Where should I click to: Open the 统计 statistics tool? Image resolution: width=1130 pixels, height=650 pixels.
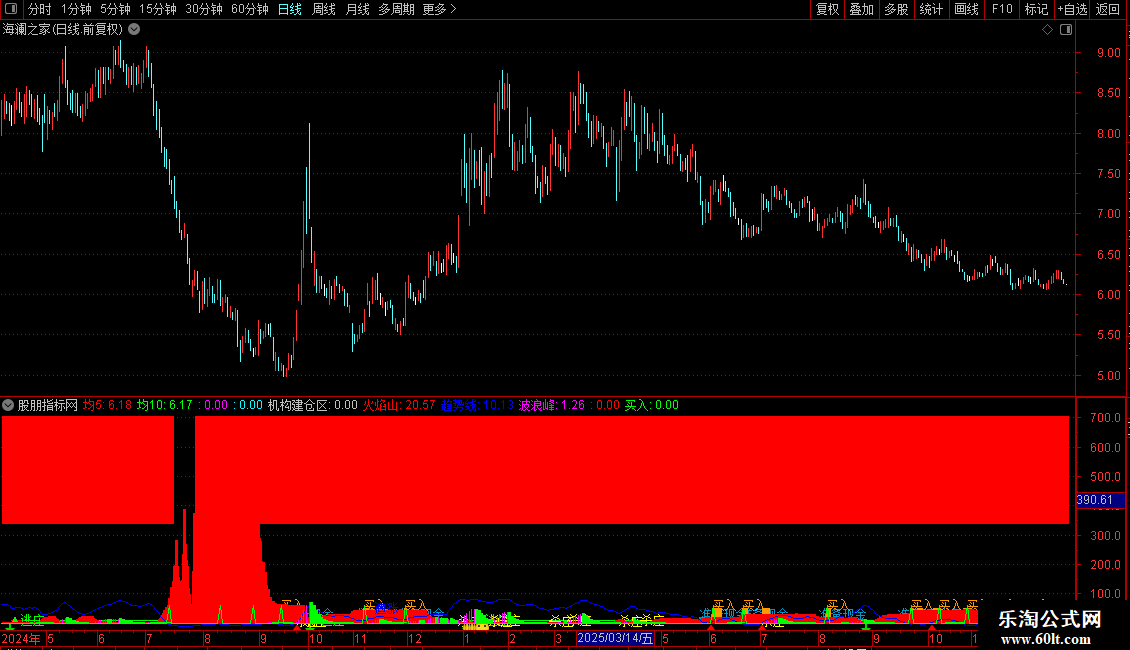pos(931,9)
